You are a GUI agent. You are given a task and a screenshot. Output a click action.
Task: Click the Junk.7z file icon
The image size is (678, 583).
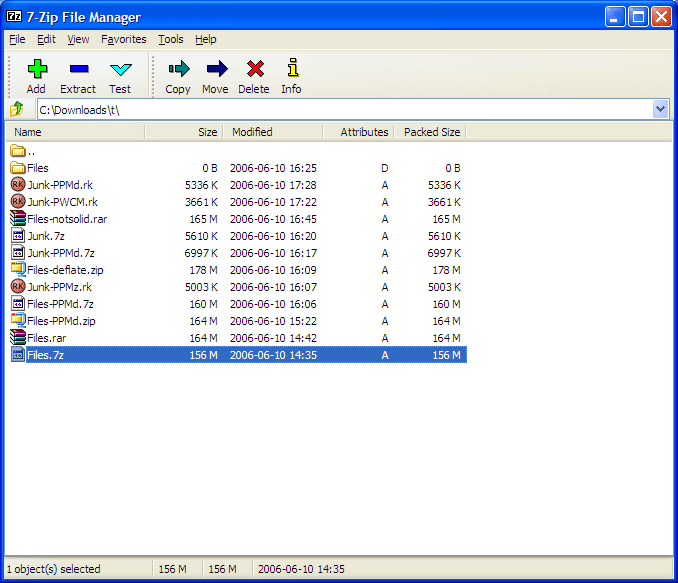(x=18, y=236)
